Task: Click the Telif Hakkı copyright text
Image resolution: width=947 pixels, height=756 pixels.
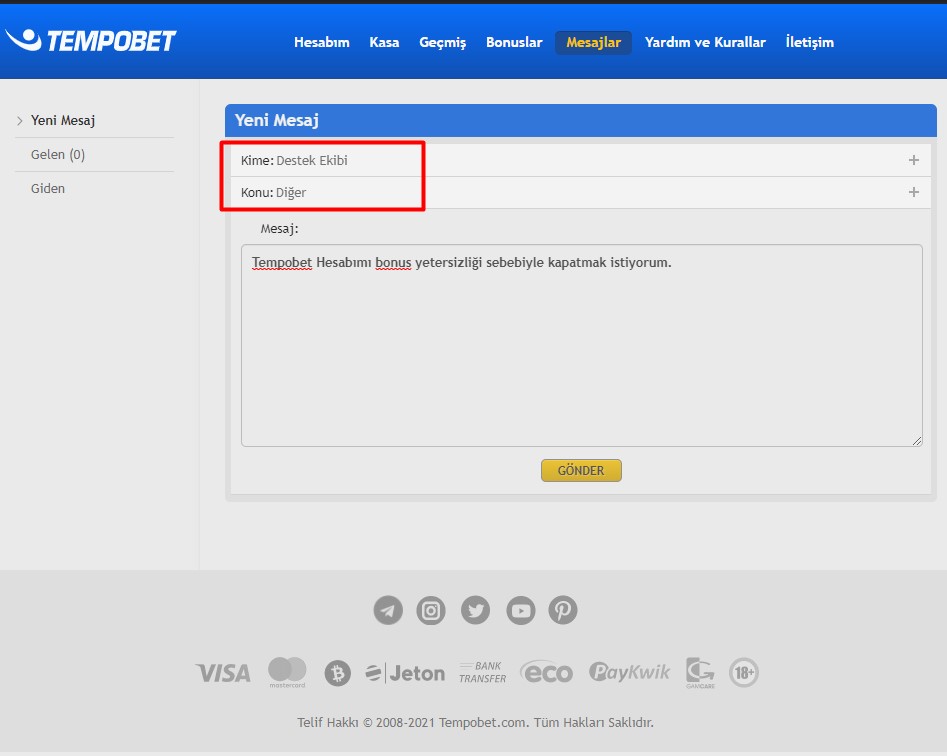Action: pos(475,722)
